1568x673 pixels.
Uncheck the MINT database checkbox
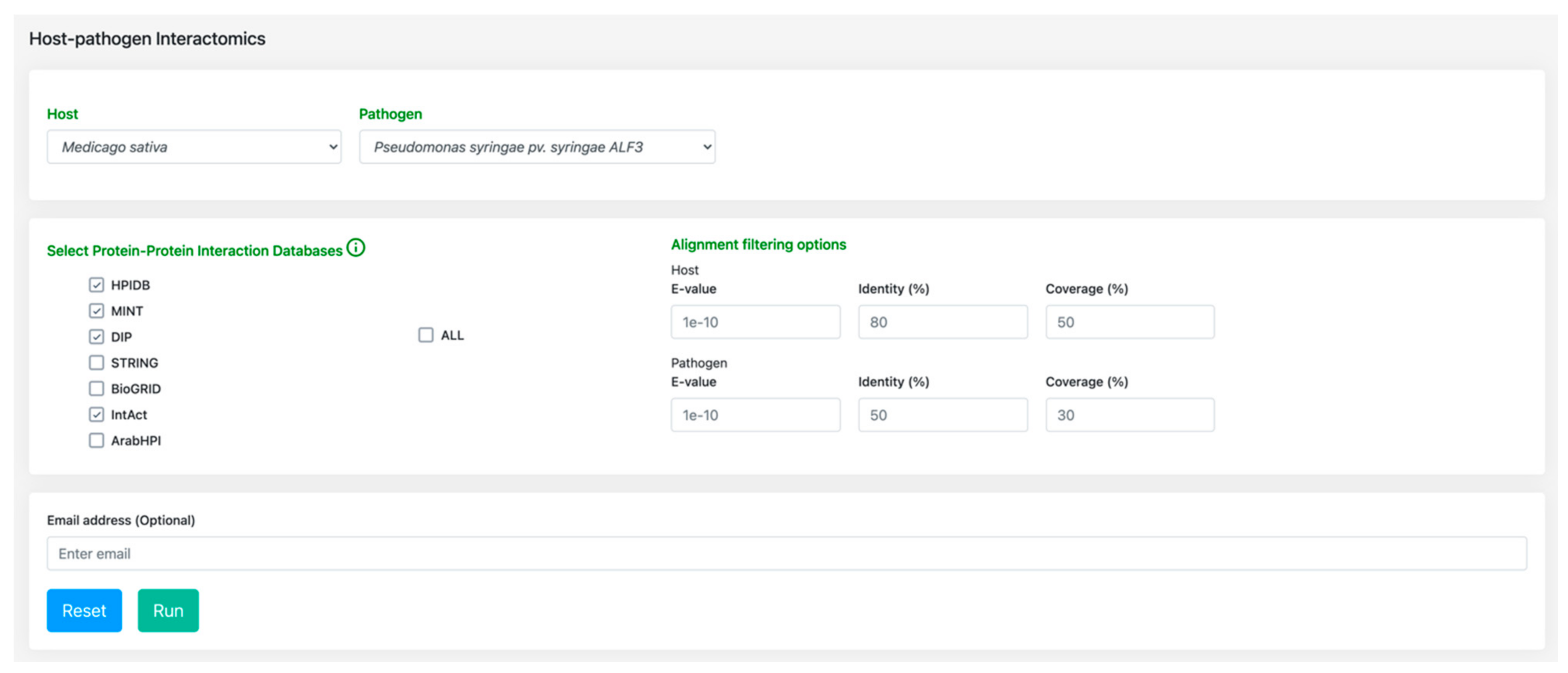click(x=96, y=311)
